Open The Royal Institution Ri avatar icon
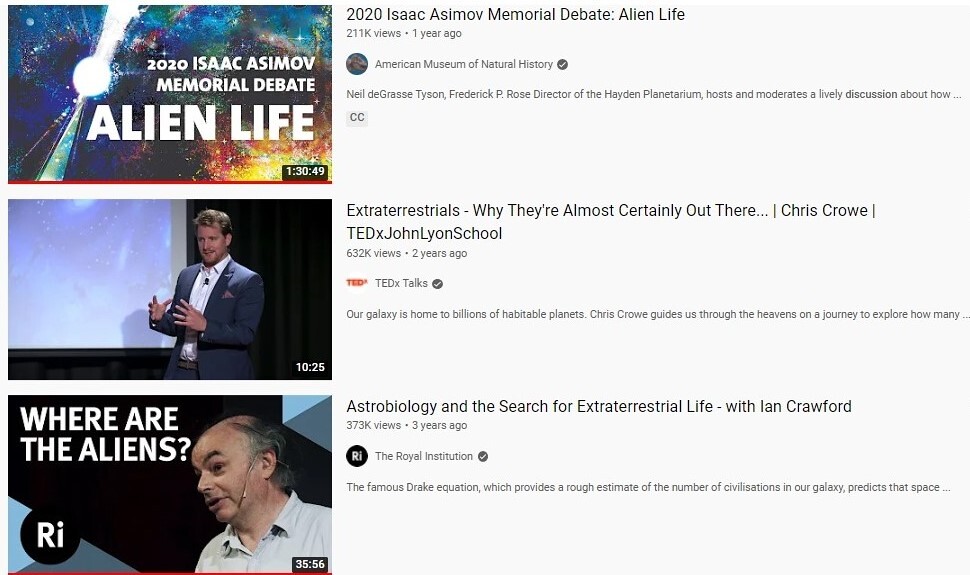Image resolution: width=970 pixels, height=575 pixels. [x=357, y=456]
